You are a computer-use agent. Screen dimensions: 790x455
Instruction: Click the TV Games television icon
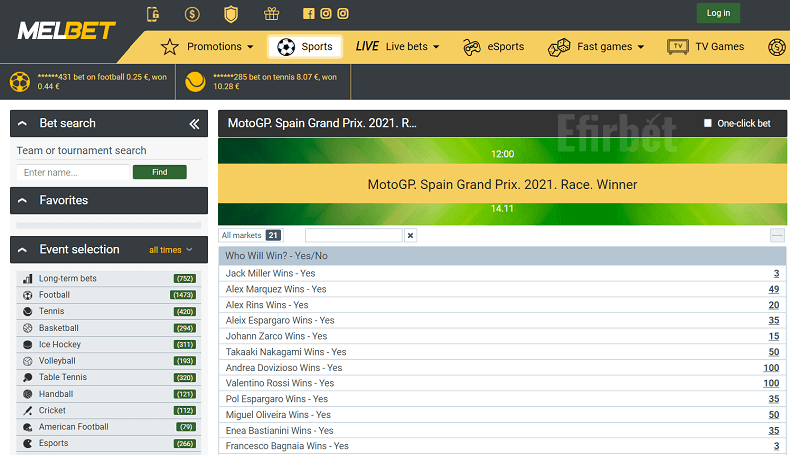click(678, 47)
